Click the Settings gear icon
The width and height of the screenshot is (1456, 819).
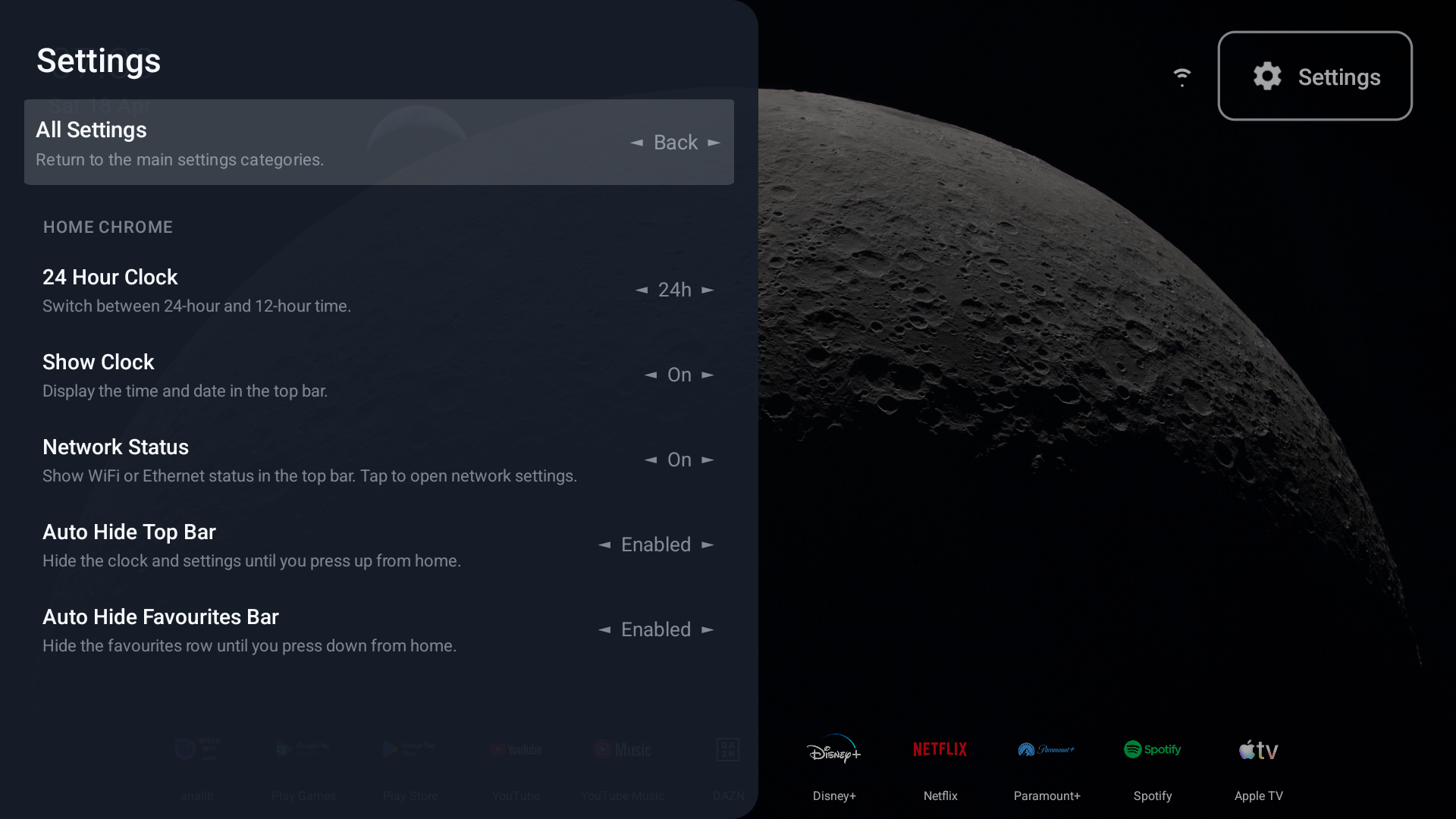pos(1266,76)
